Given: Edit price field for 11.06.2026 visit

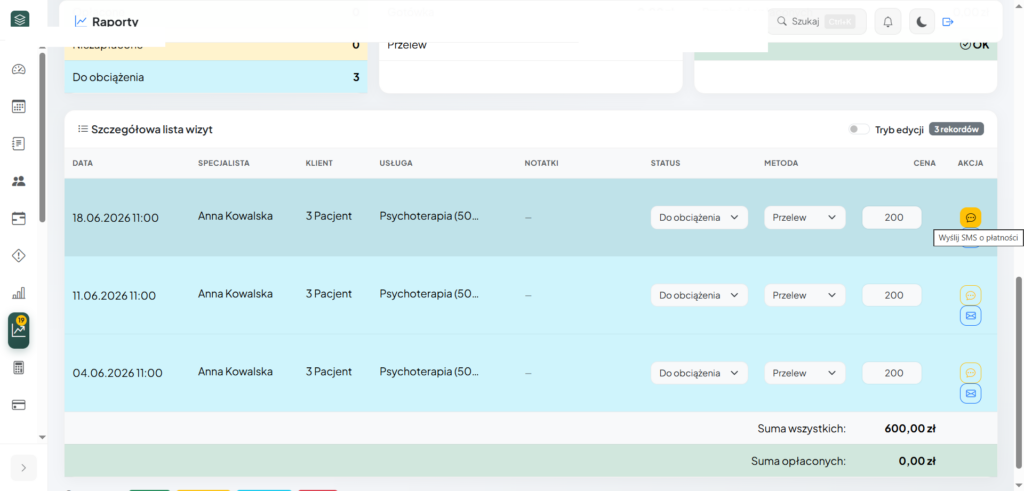Looking at the screenshot, I should [892, 295].
